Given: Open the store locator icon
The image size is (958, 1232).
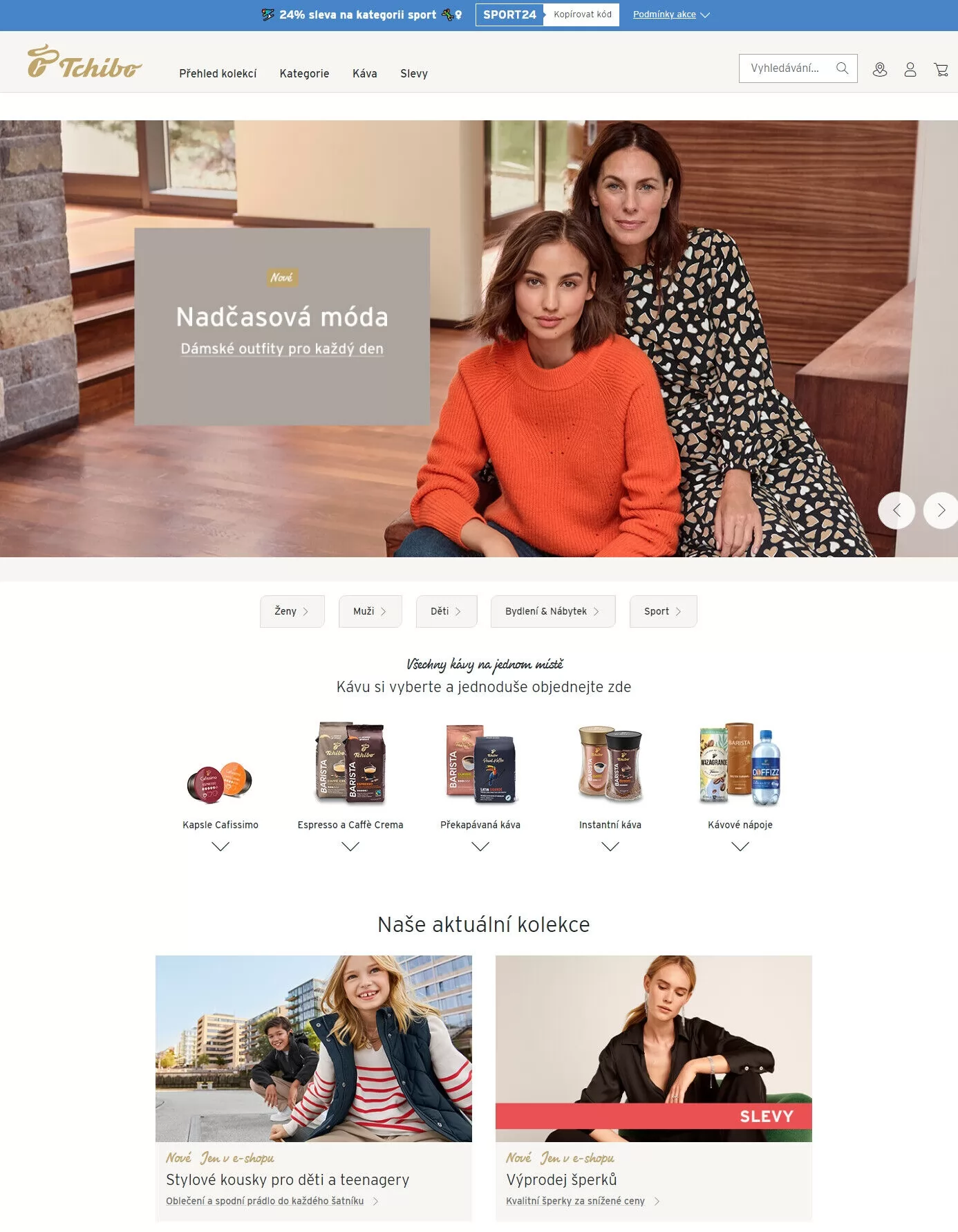Looking at the screenshot, I should point(879,69).
